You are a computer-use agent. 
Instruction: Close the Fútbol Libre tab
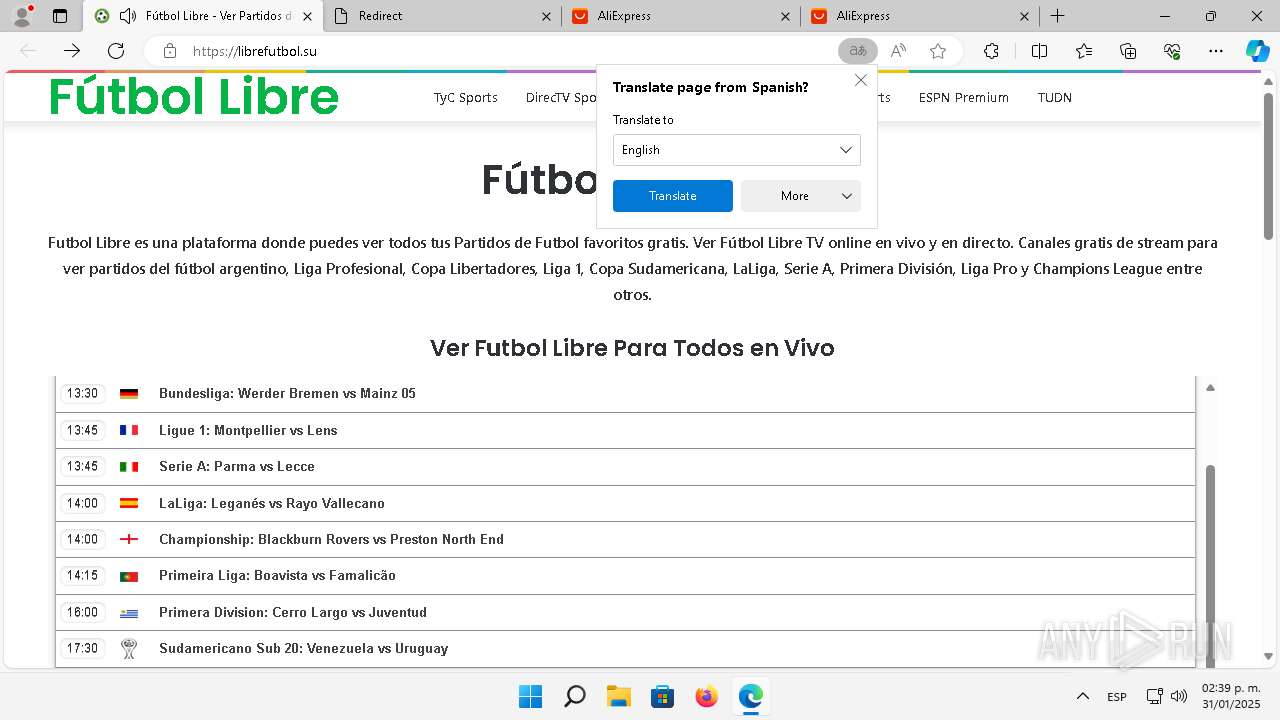(x=307, y=16)
